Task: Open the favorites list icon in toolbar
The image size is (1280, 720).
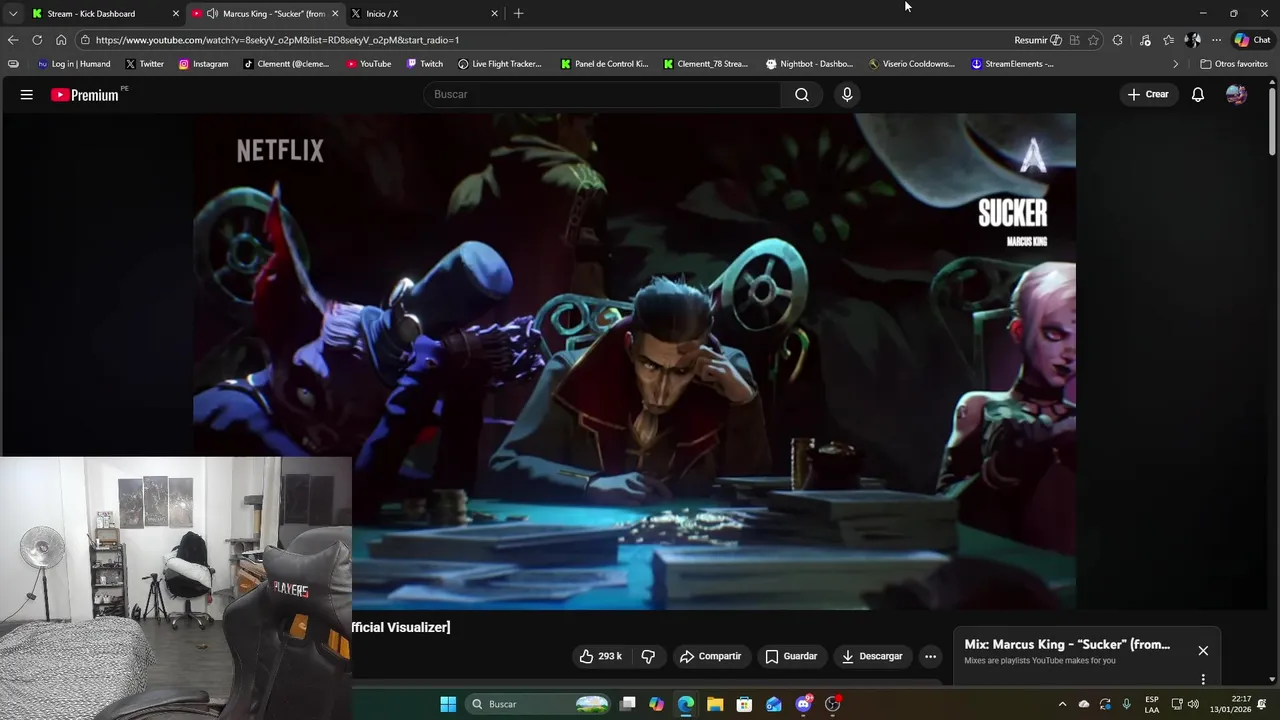Action: pyautogui.click(x=1168, y=40)
